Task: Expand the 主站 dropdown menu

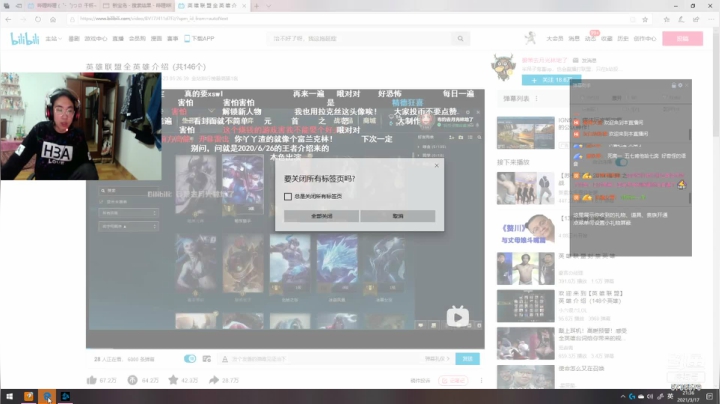Action: (x=53, y=39)
